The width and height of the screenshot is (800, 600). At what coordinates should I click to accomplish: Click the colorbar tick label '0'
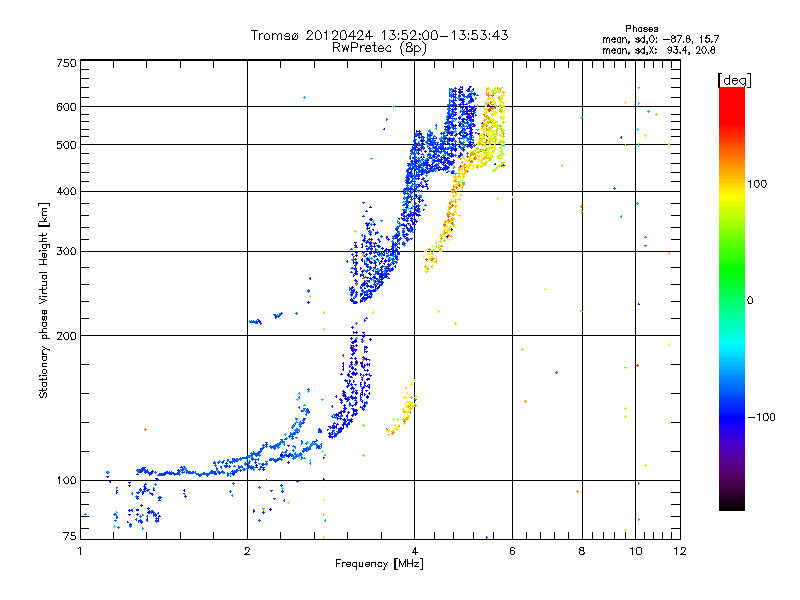coord(750,301)
